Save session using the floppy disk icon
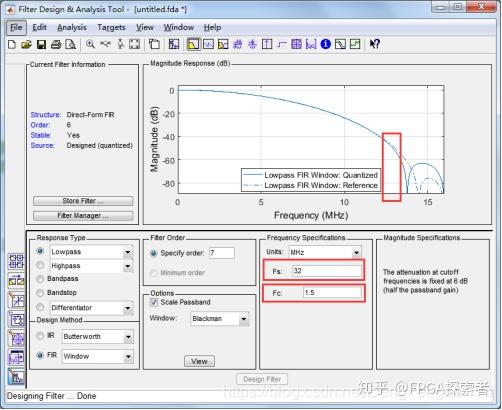Screen dimensions: 502x410 pyautogui.click(x=41, y=44)
